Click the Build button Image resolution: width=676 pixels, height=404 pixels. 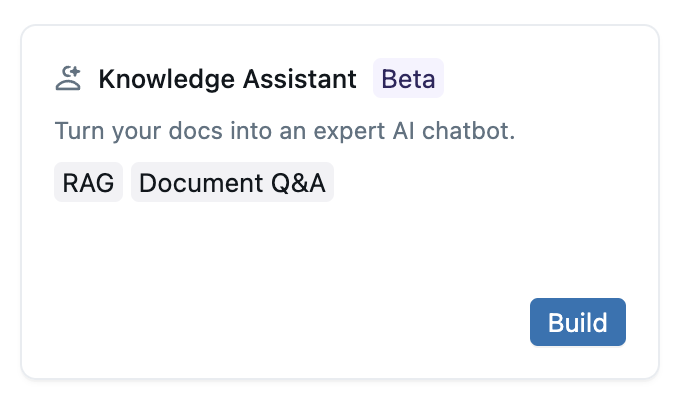[x=578, y=322]
